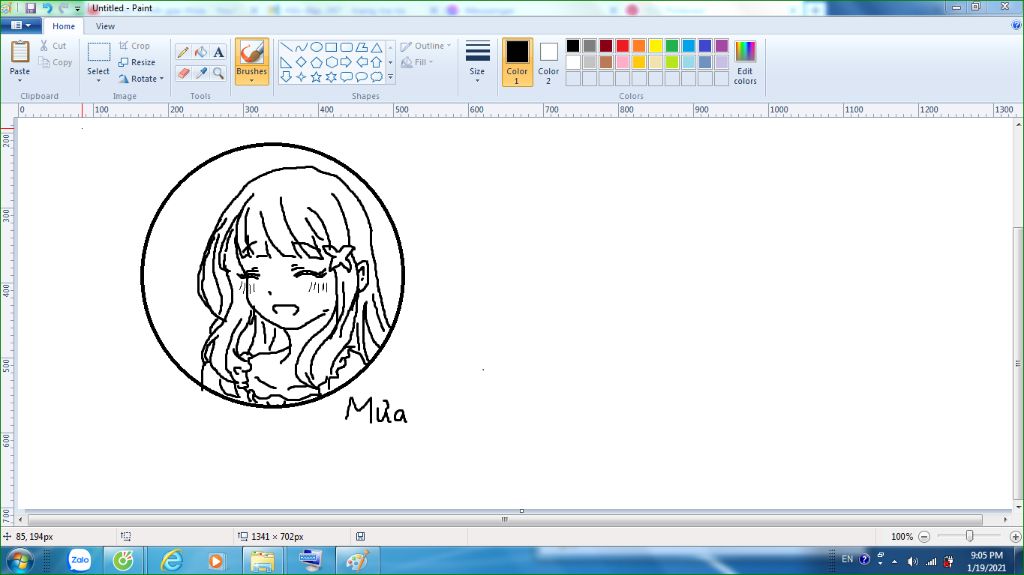Click the EN language indicator
The image size is (1024, 575).
[x=847, y=559]
